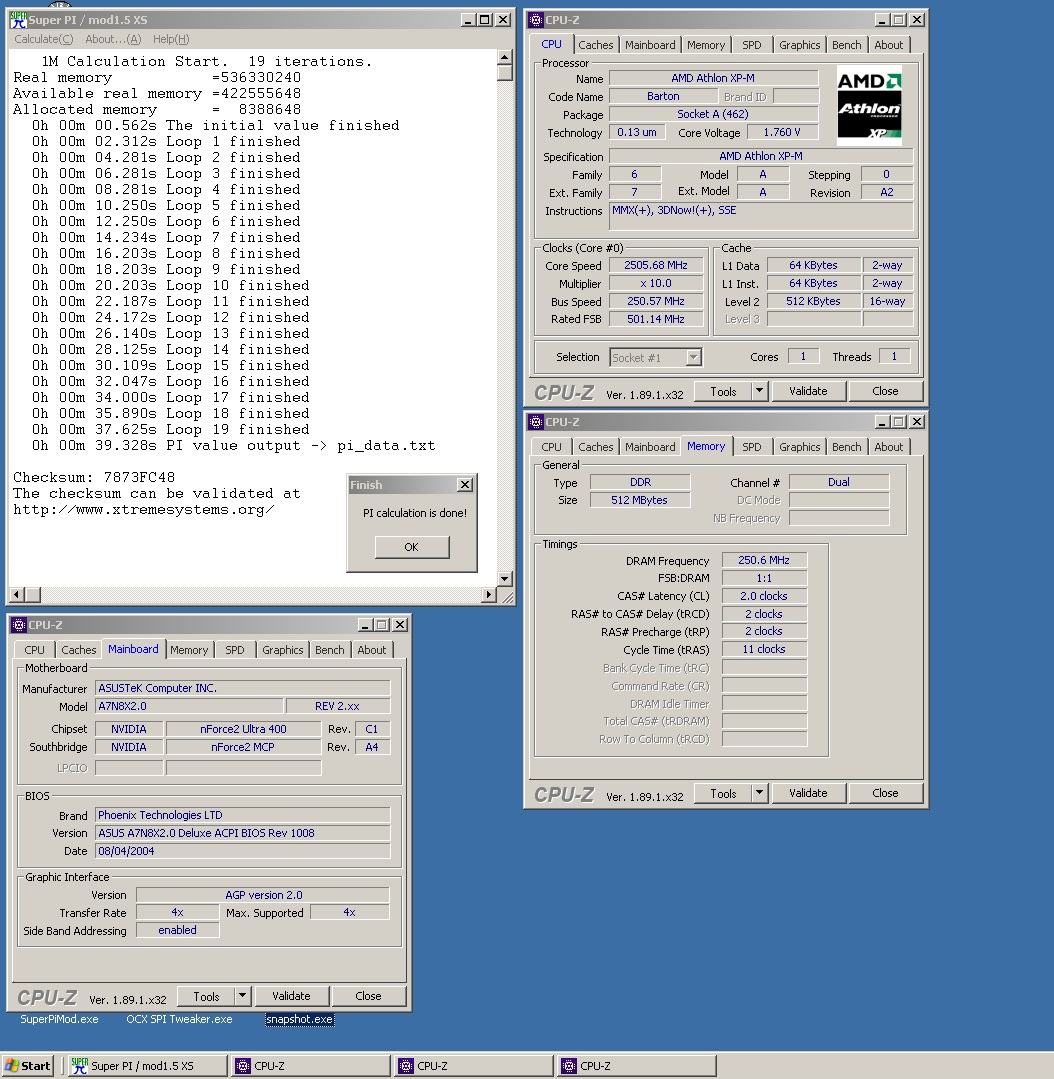Open Tools dropdown arrow in Memory CPU-Z window
Screen dimensions: 1054x1079
[x=759, y=793]
